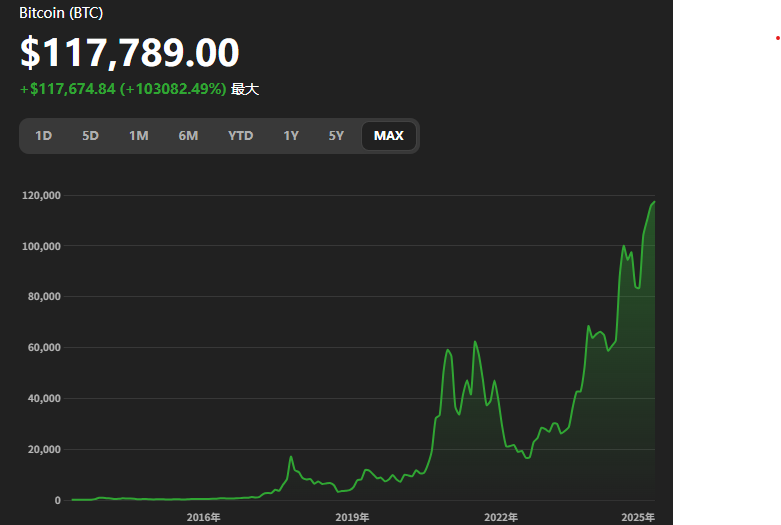Click the 120,000 y-axis label
Image resolution: width=781 pixels, height=525 pixels.
coord(40,195)
